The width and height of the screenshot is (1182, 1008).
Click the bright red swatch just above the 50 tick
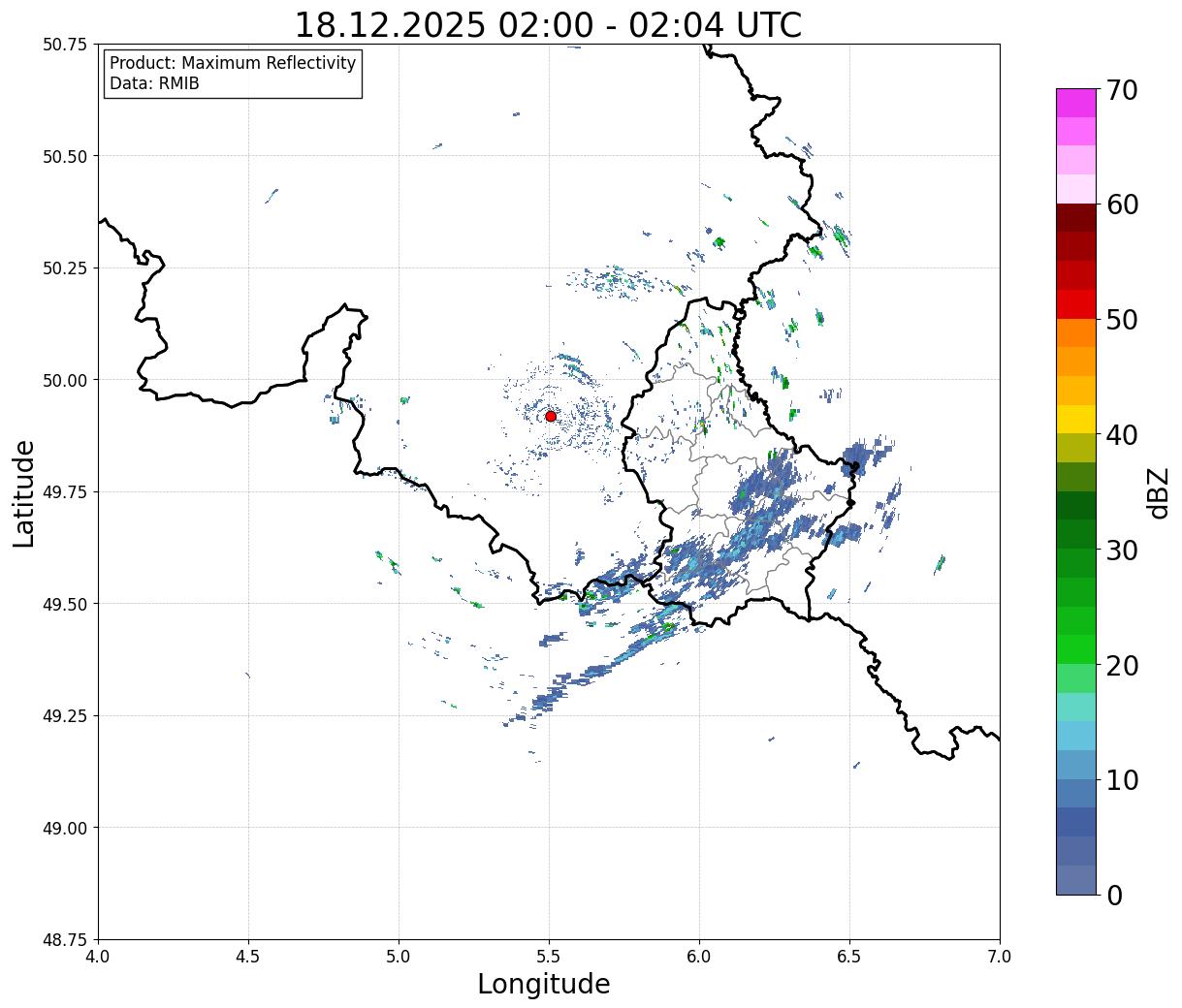pyautogui.click(x=1076, y=304)
